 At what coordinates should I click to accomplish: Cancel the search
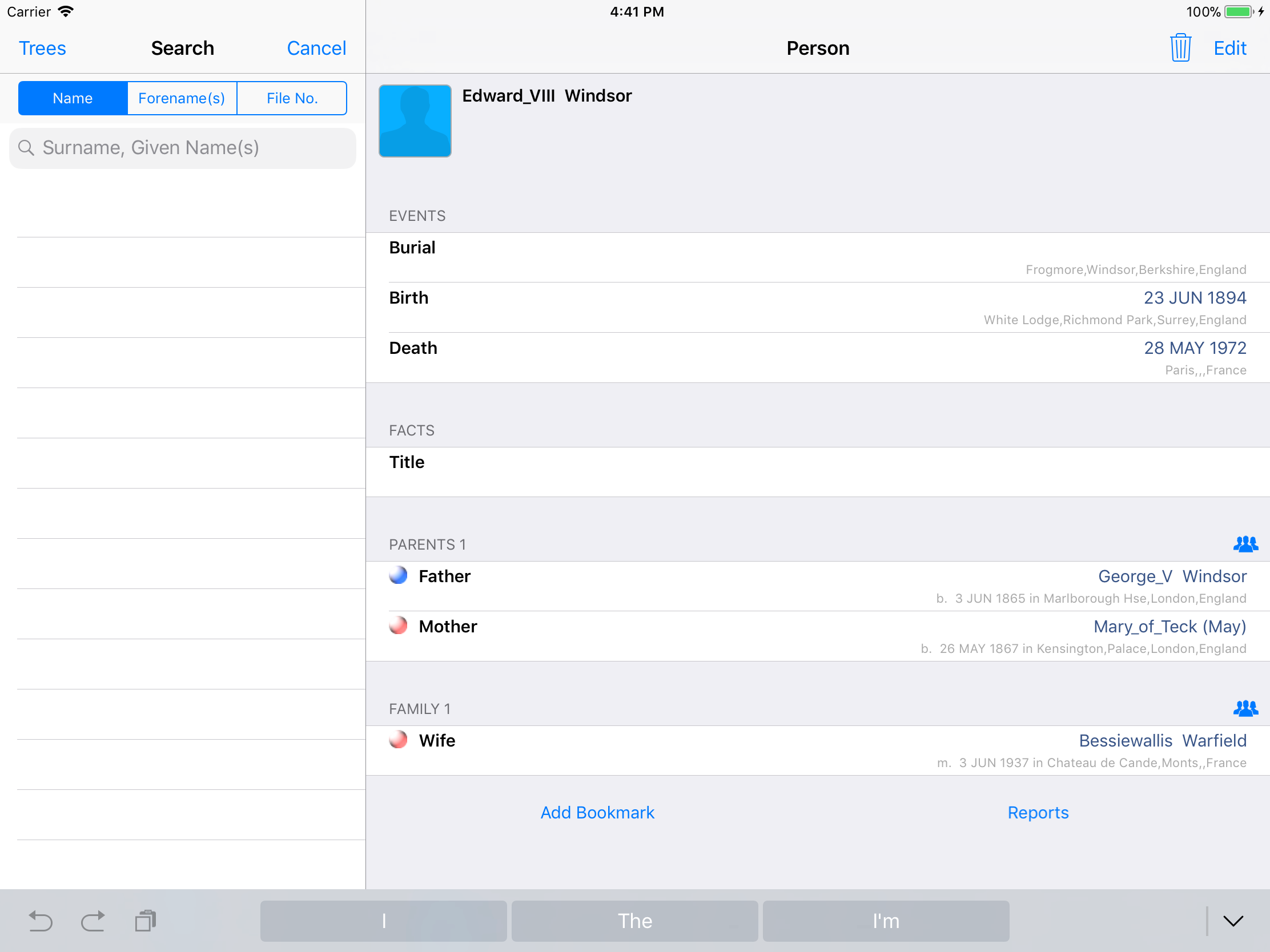point(316,48)
